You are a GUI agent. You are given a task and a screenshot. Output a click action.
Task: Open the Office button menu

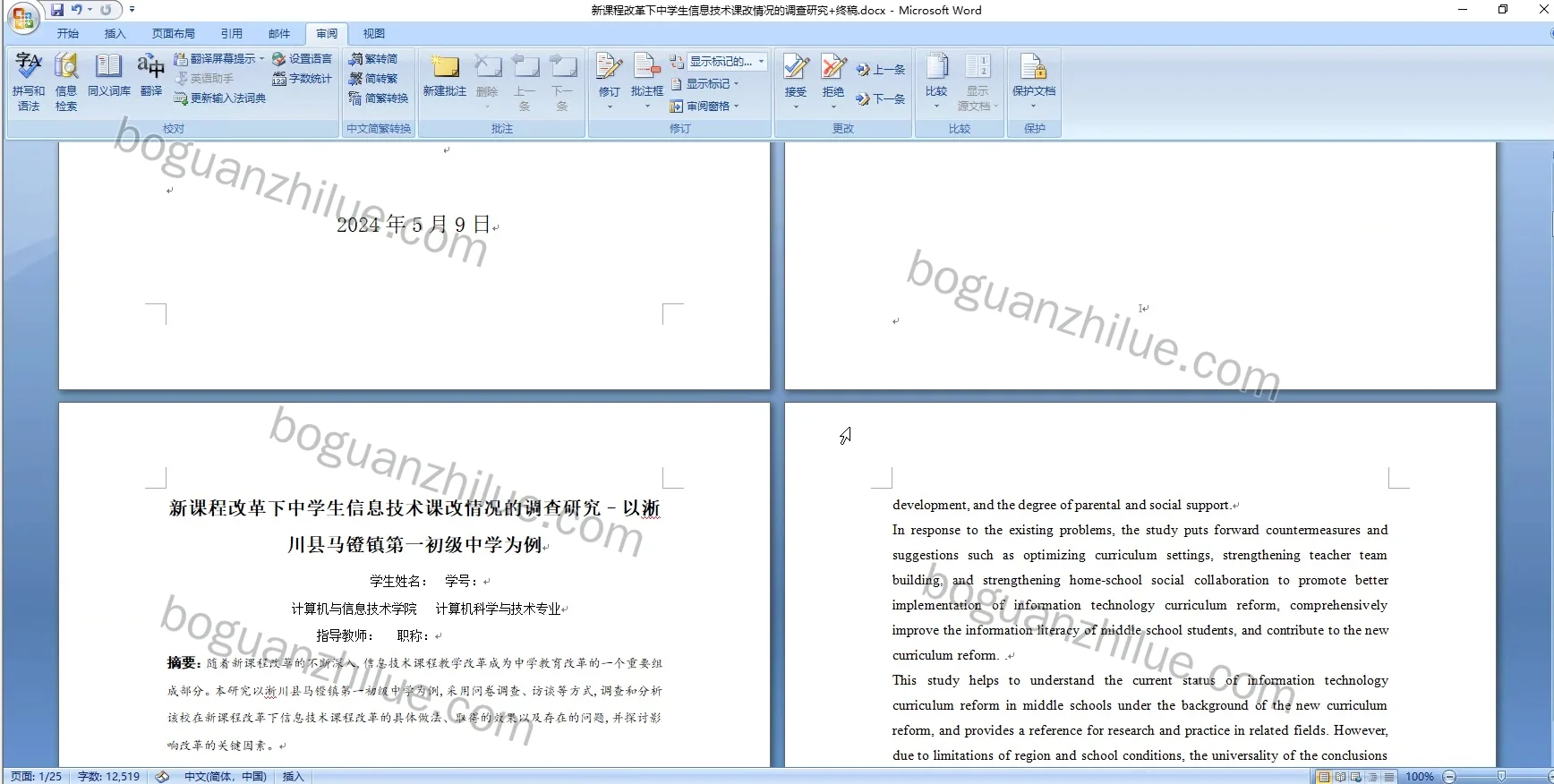[24, 18]
